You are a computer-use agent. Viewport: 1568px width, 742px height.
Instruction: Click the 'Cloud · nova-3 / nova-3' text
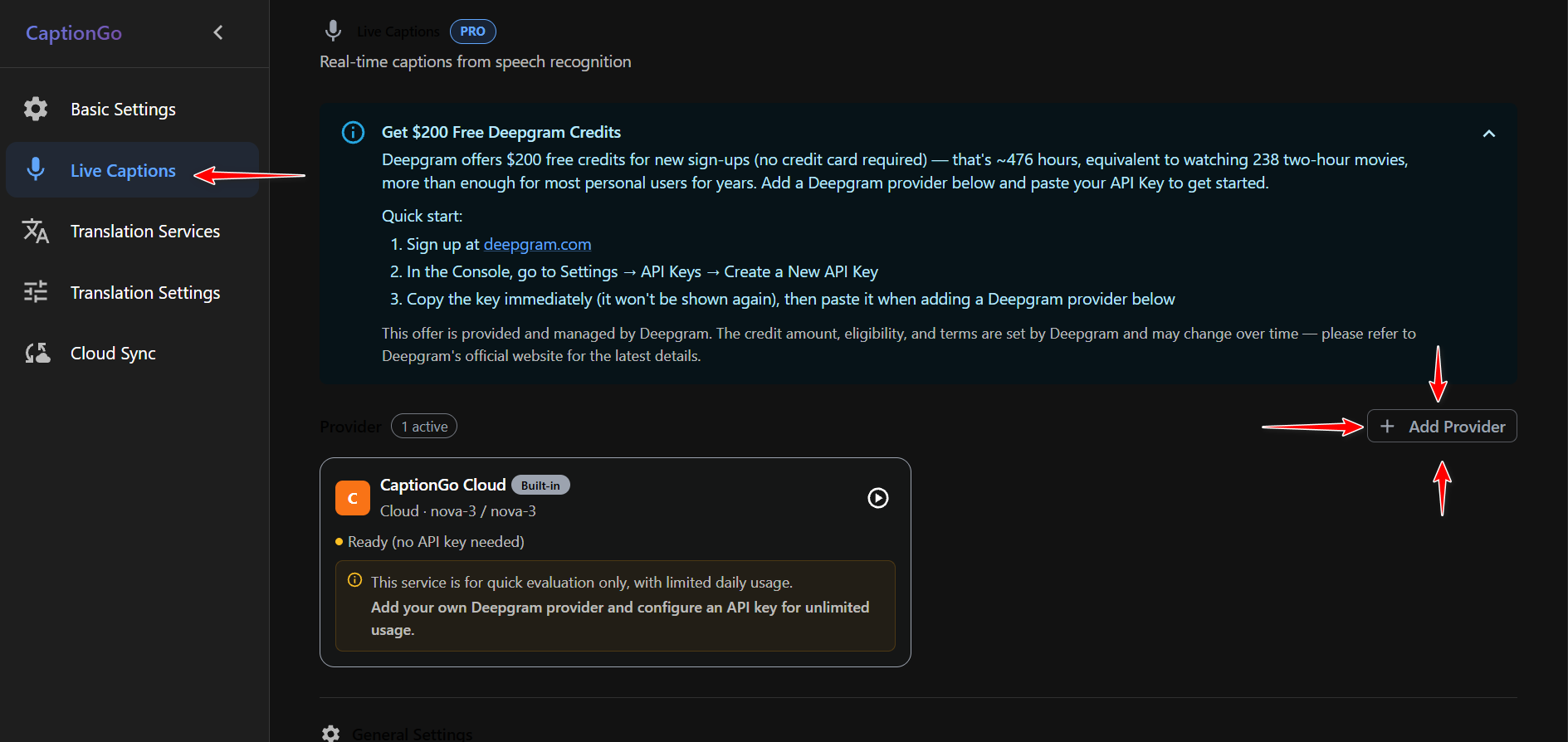[458, 511]
